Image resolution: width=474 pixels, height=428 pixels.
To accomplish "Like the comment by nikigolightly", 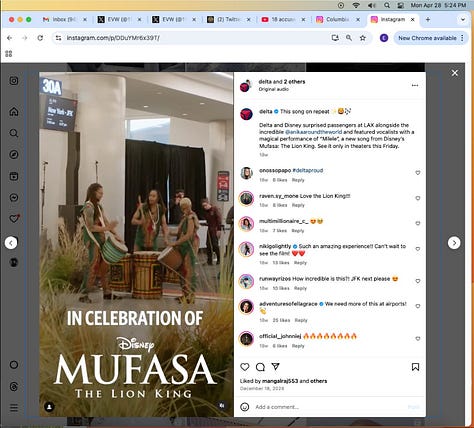I will coord(418,249).
